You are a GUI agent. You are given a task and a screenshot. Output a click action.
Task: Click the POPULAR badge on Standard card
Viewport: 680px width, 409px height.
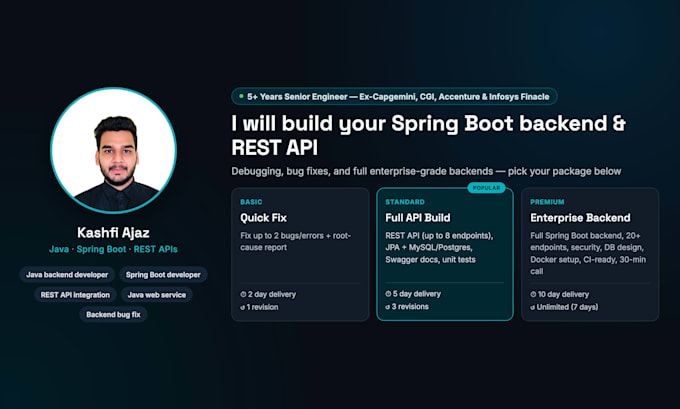[x=486, y=188]
